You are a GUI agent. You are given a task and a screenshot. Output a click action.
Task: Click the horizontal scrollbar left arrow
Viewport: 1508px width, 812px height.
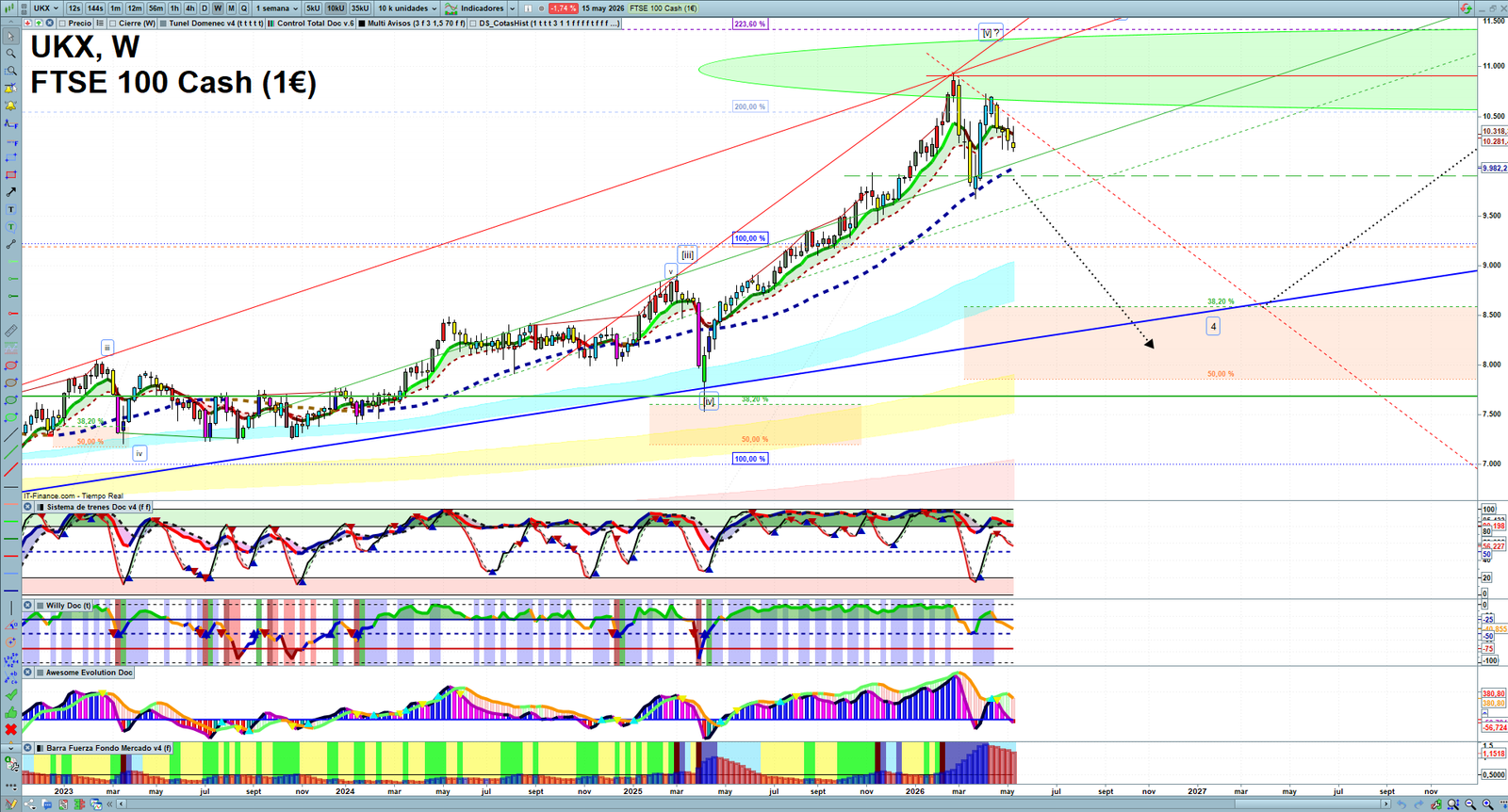tap(122, 804)
